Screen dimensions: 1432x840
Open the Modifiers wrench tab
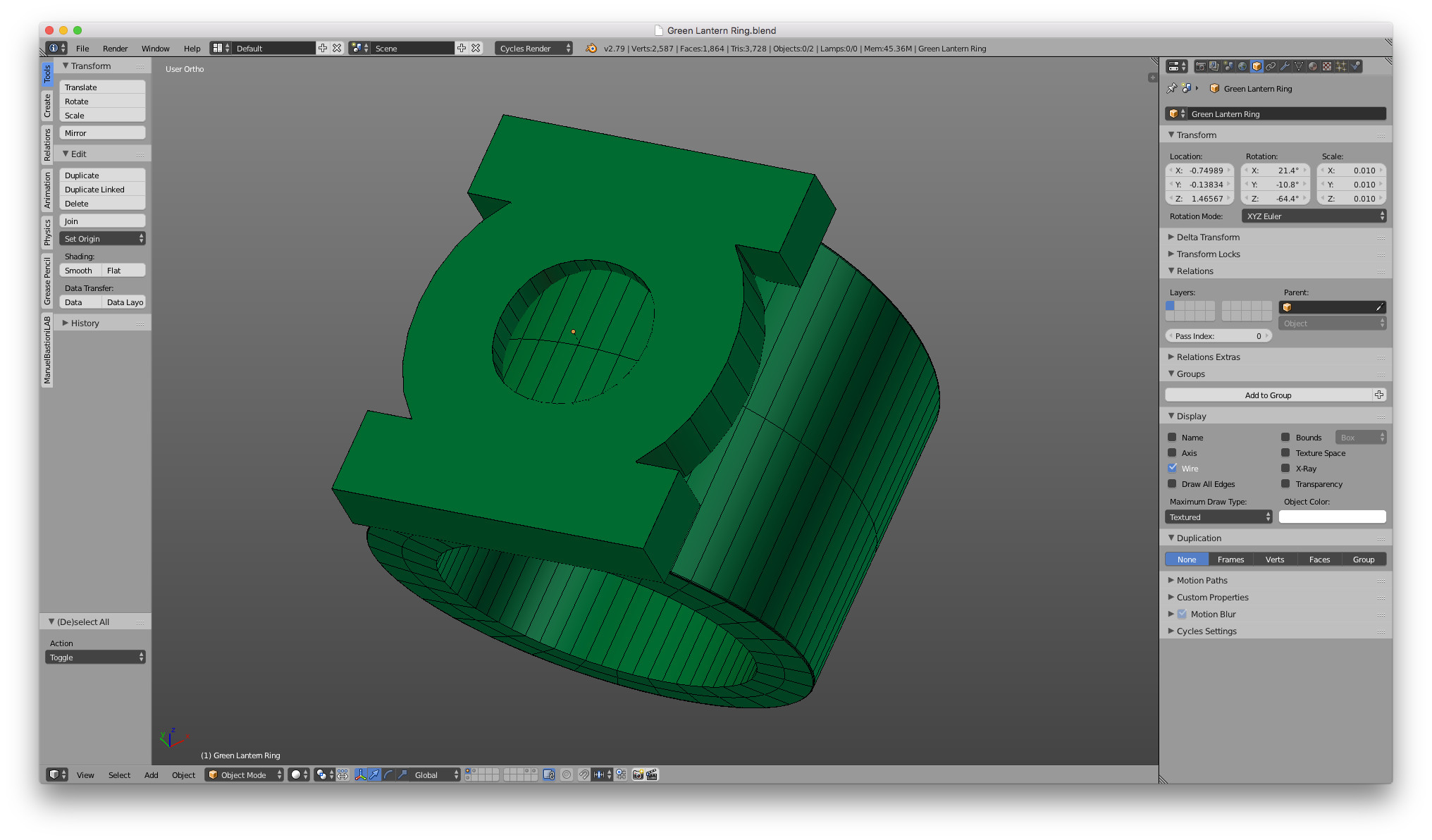[x=1285, y=66]
